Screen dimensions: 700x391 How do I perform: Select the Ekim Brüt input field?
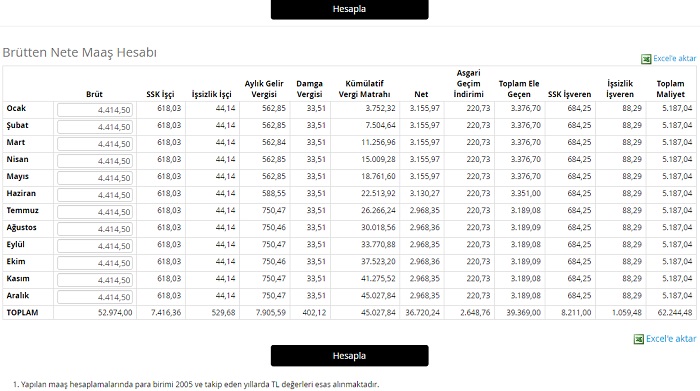point(95,262)
